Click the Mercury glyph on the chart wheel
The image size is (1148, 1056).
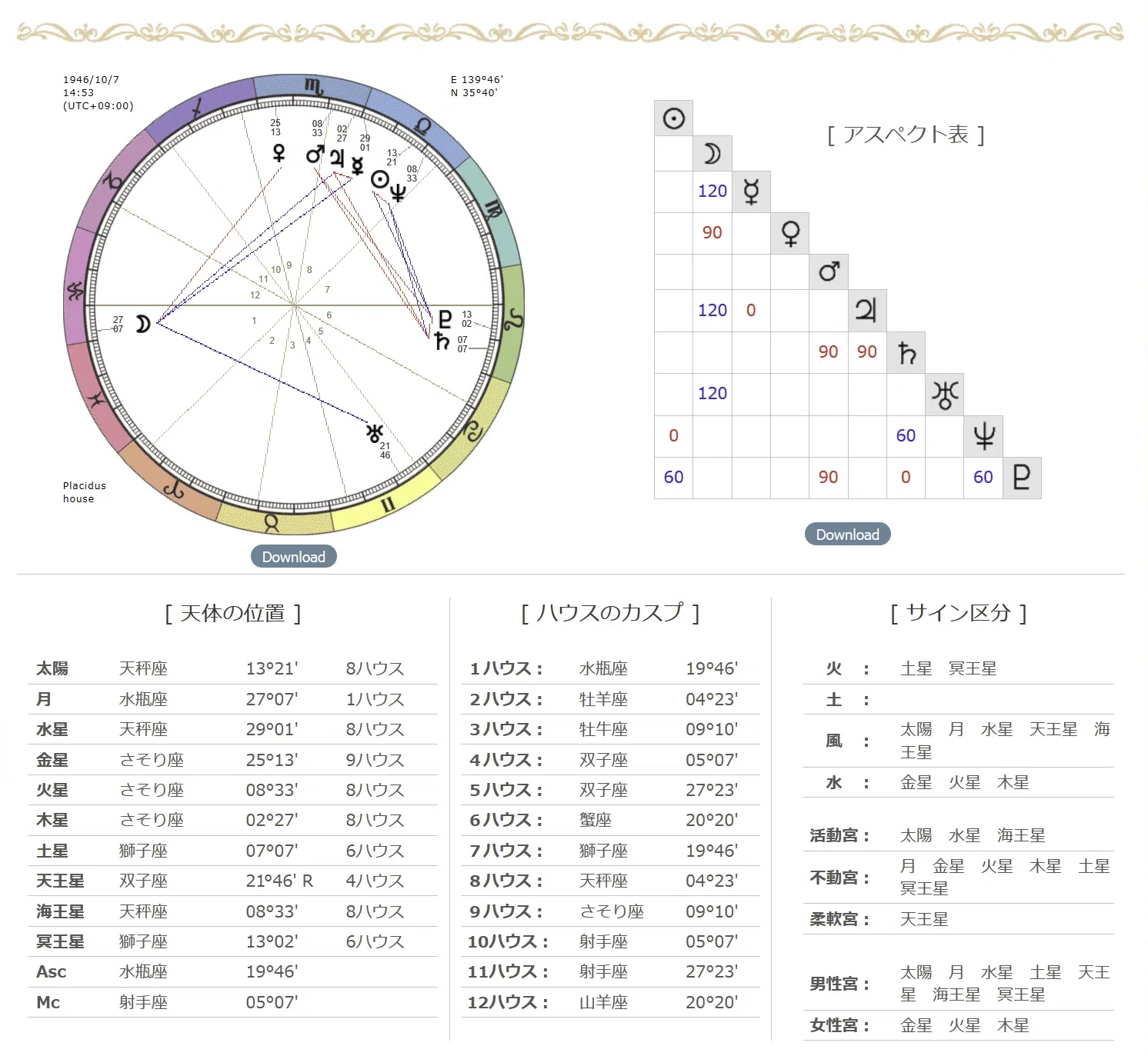tap(357, 165)
